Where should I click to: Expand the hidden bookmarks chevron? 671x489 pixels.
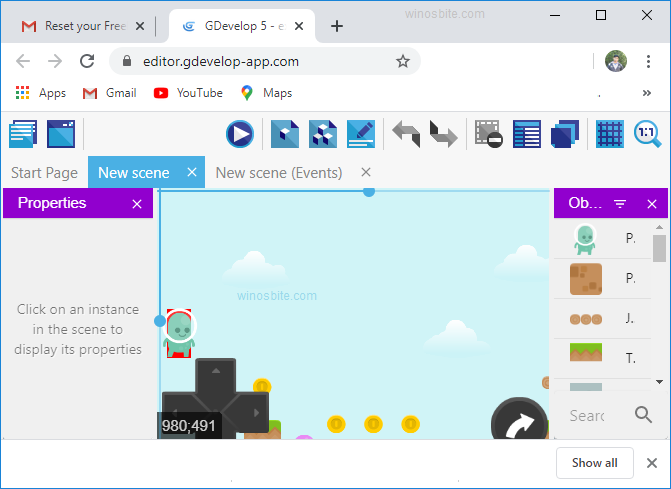pos(647,93)
